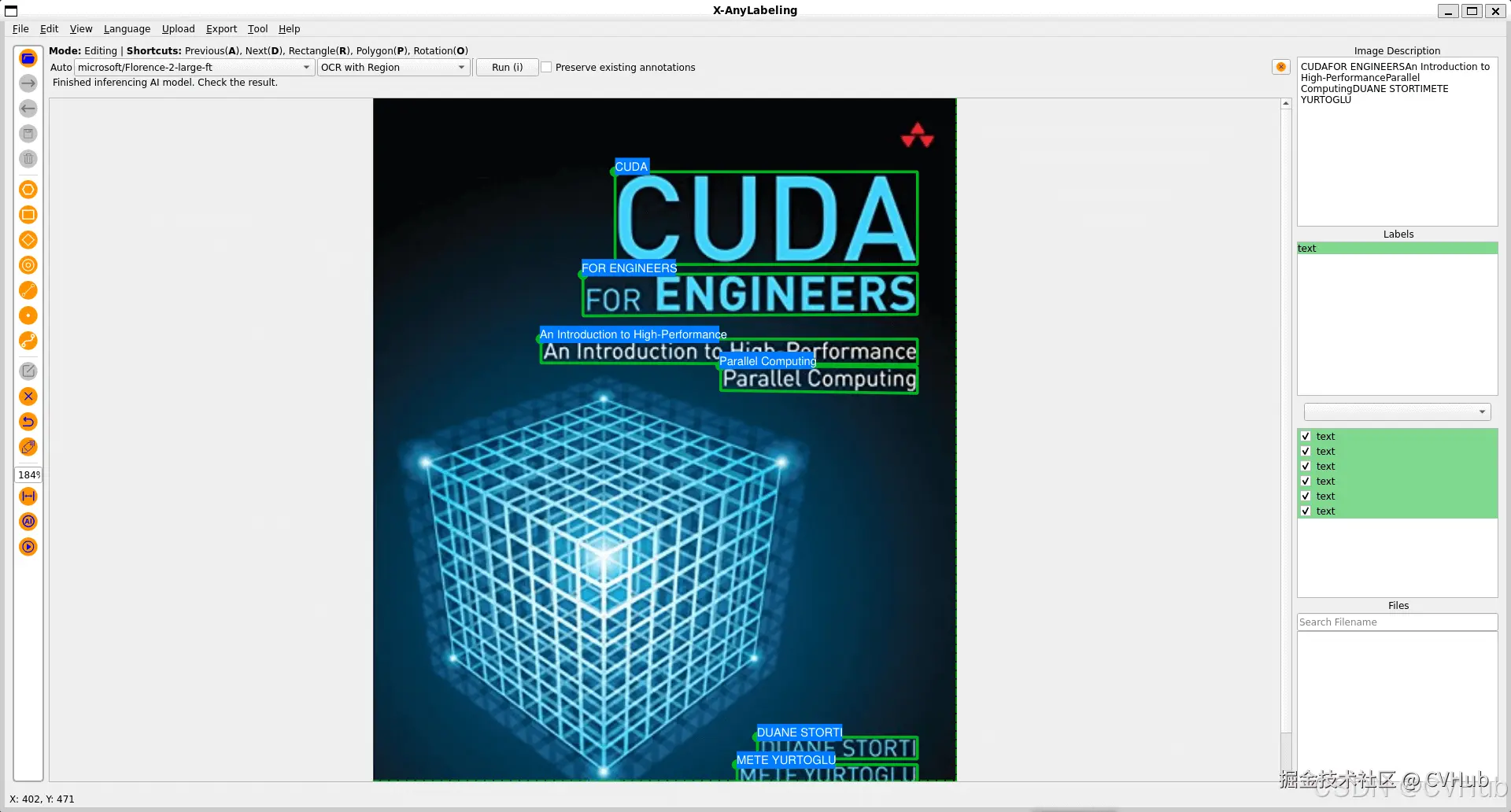Select the rectangle drawing tool
The image size is (1511, 812).
(x=28, y=215)
